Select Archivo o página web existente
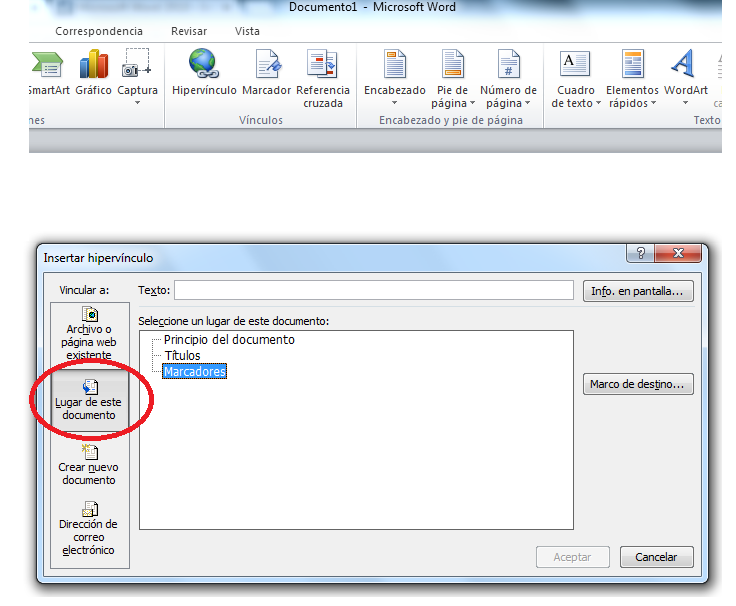The image size is (736, 606). tap(89, 334)
